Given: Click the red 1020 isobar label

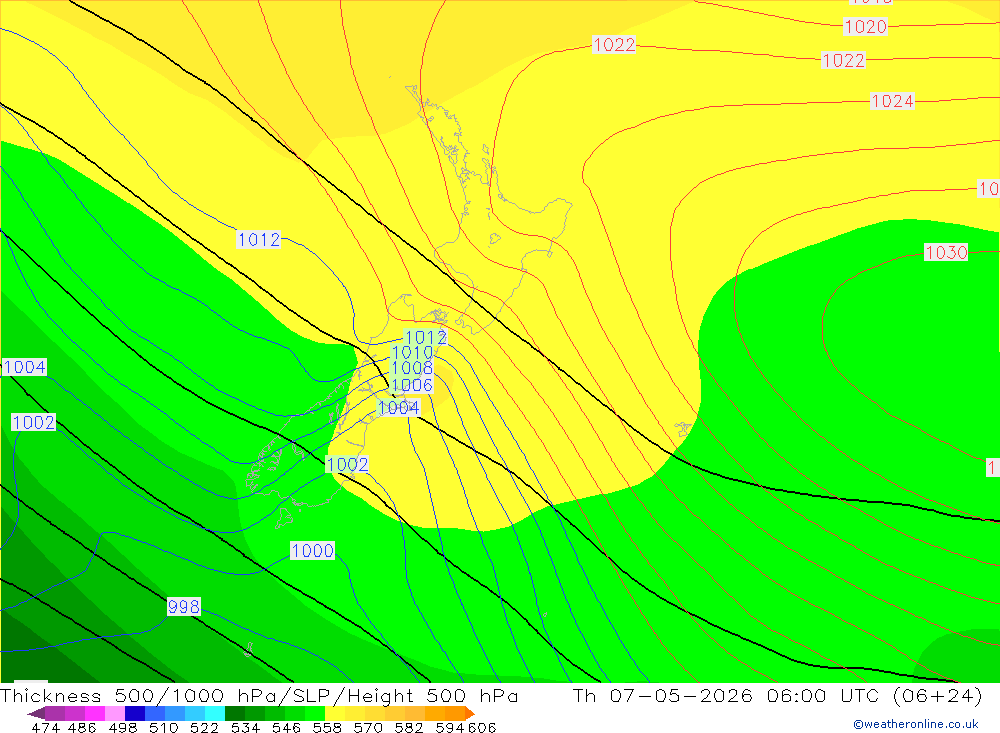Looking at the screenshot, I should coord(865,27).
